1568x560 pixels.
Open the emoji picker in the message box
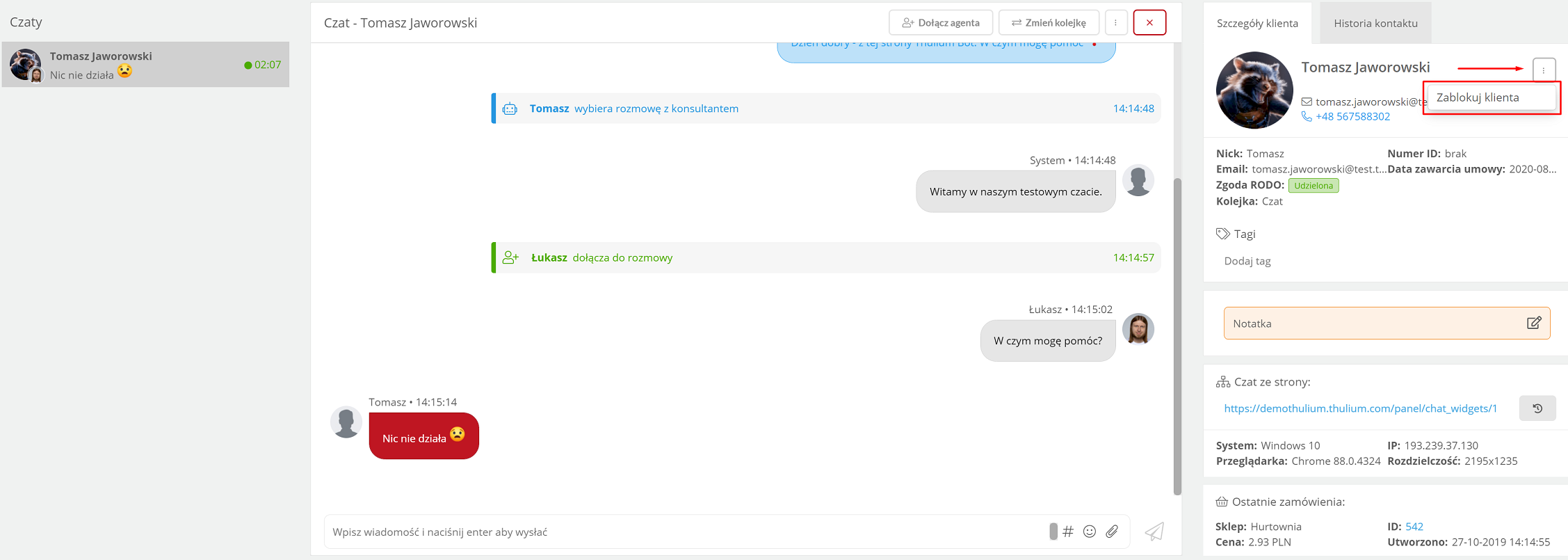point(1090,531)
